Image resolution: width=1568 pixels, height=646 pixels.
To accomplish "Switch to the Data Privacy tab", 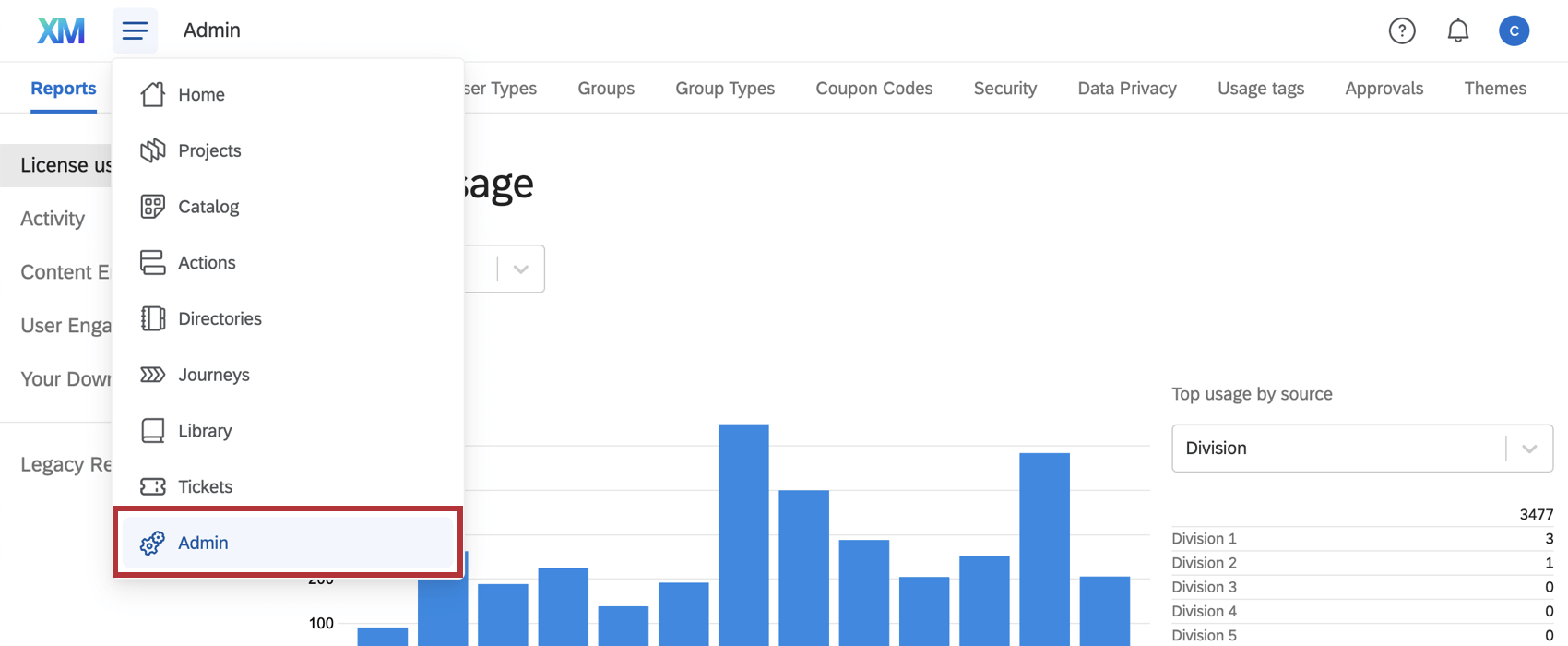I will (1127, 89).
